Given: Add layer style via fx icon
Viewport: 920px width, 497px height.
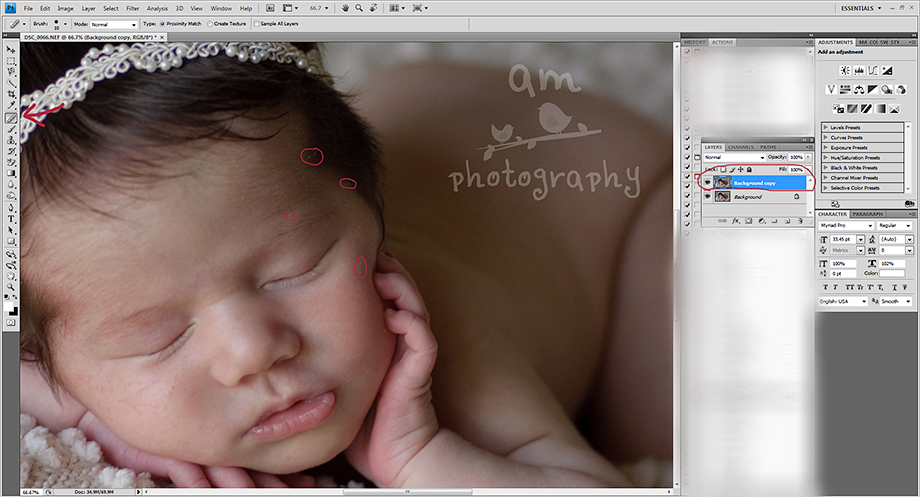Looking at the screenshot, I should 736,221.
